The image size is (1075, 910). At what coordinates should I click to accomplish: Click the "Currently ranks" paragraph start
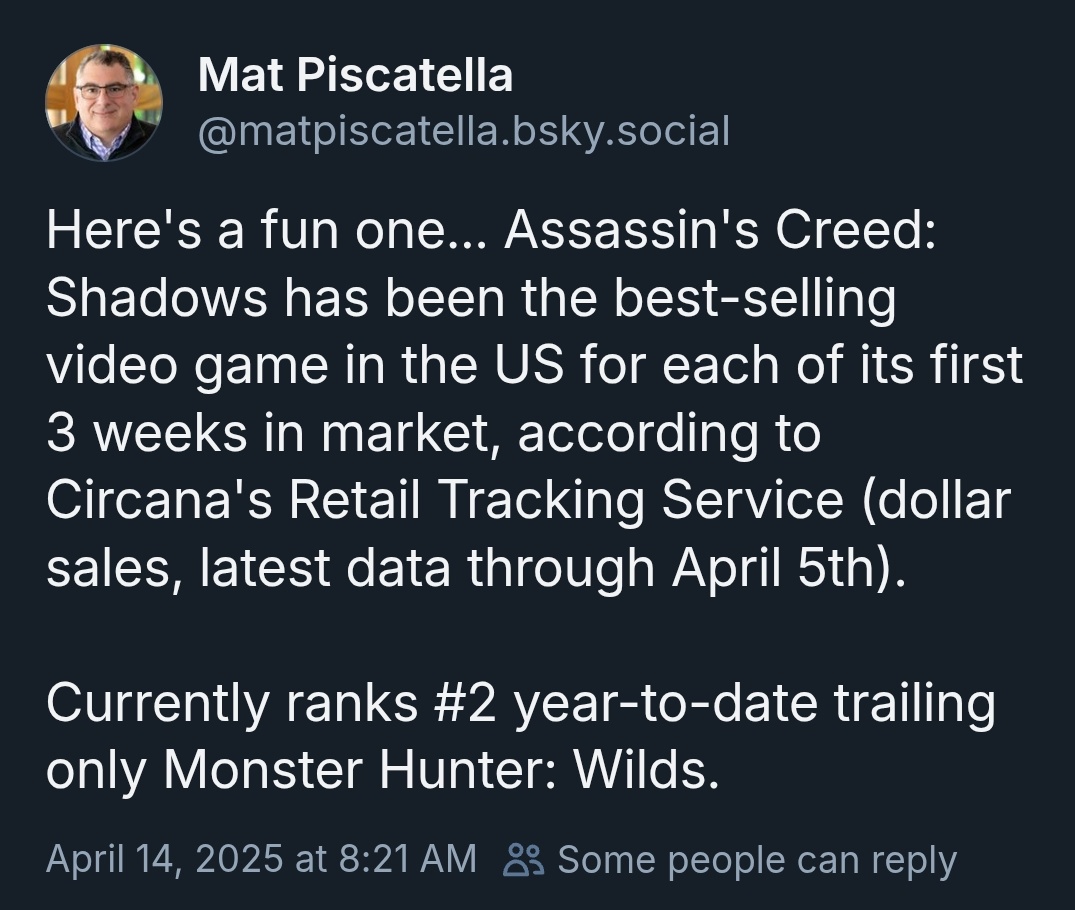pos(232,706)
